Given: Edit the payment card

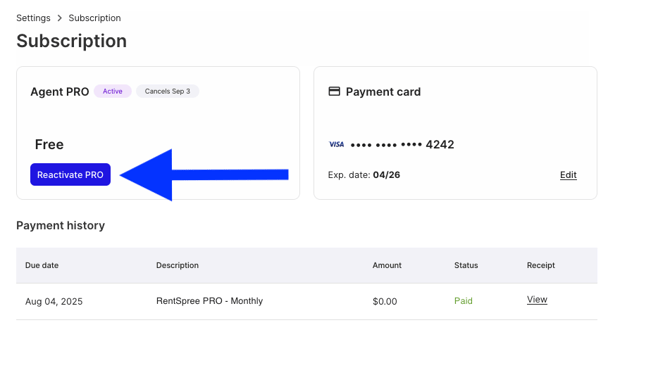Looking at the screenshot, I should pyautogui.click(x=568, y=175).
